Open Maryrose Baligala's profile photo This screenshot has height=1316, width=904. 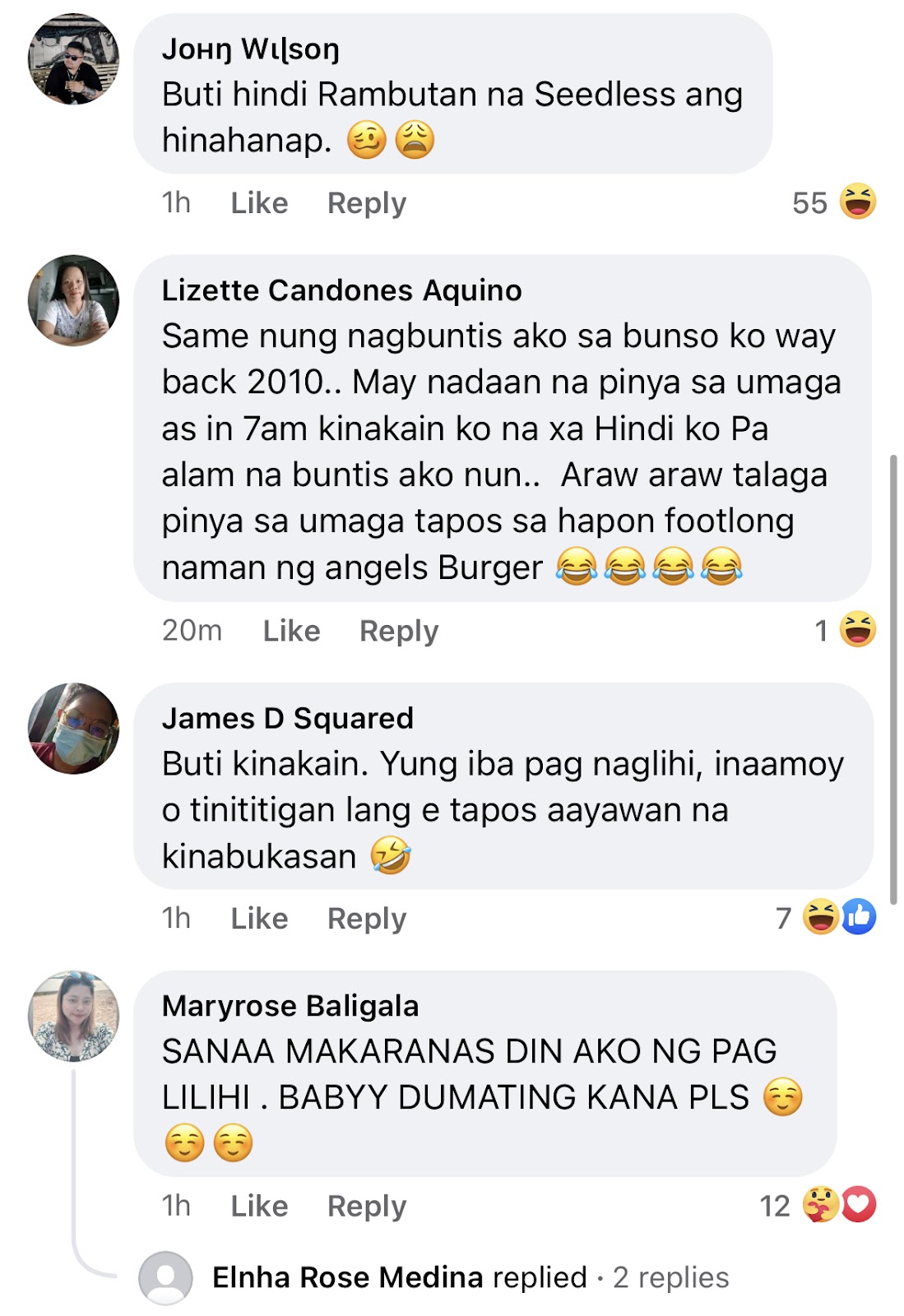click(74, 1016)
